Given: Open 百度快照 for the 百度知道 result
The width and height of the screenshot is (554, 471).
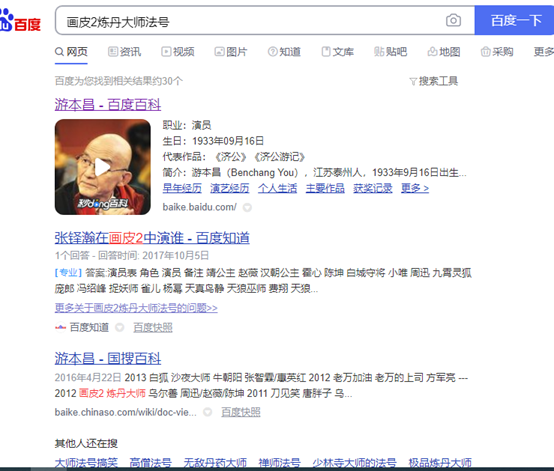Looking at the screenshot, I should (153, 328).
